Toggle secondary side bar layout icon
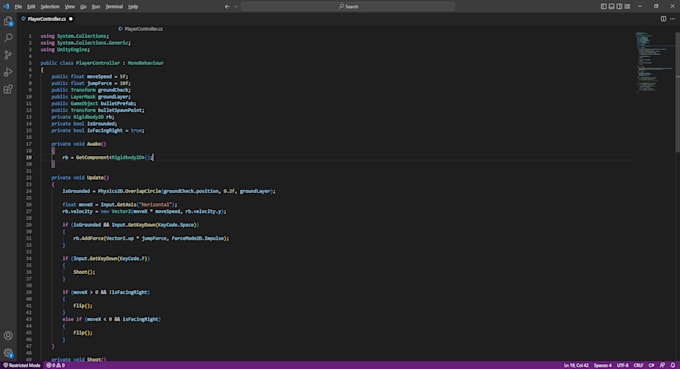This screenshot has height=369, width=680. pyautogui.click(x=619, y=7)
